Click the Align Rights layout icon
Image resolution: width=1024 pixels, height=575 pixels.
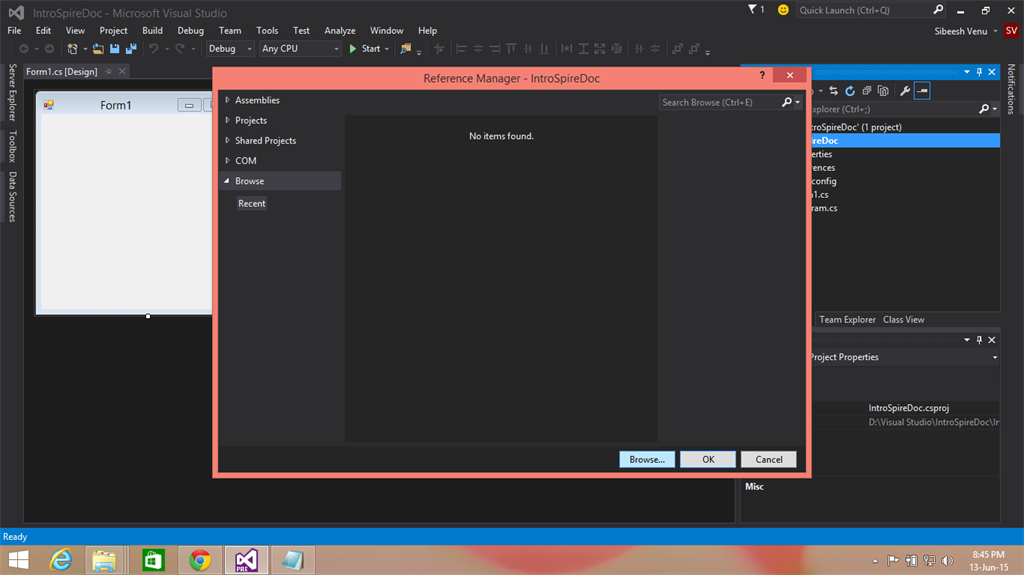(494, 48)
